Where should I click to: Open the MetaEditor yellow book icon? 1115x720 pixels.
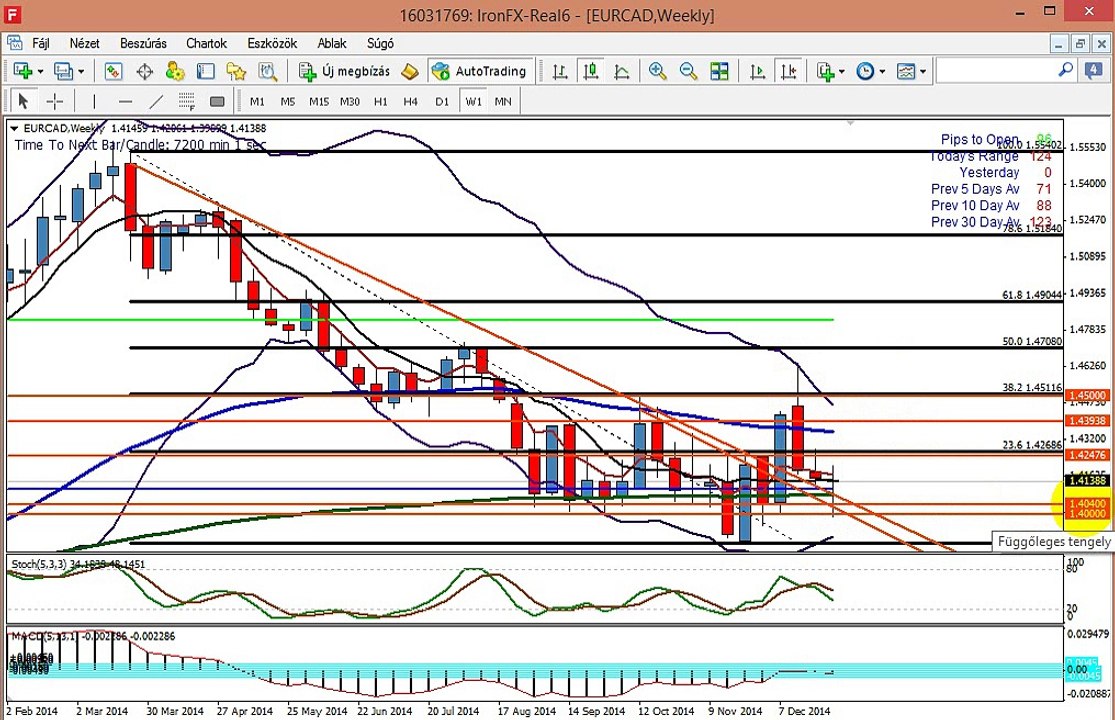[x=410, y=71]
